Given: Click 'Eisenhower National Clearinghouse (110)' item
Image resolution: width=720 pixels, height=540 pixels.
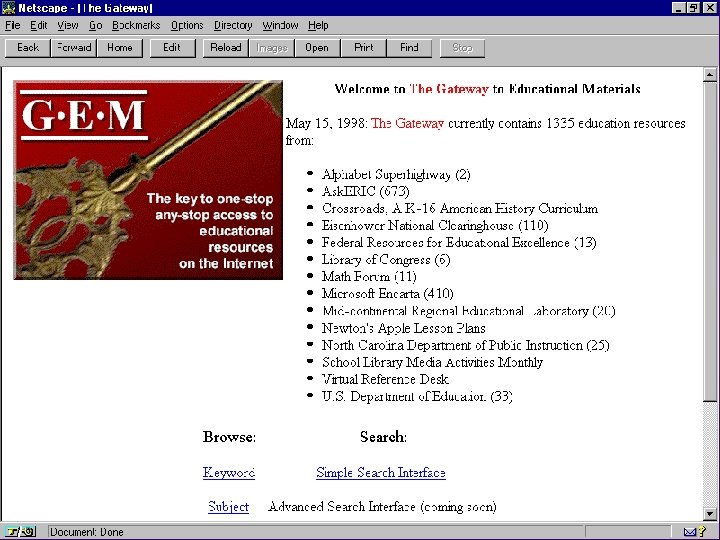Looking at the screenshot, I should tap(435, 225).
